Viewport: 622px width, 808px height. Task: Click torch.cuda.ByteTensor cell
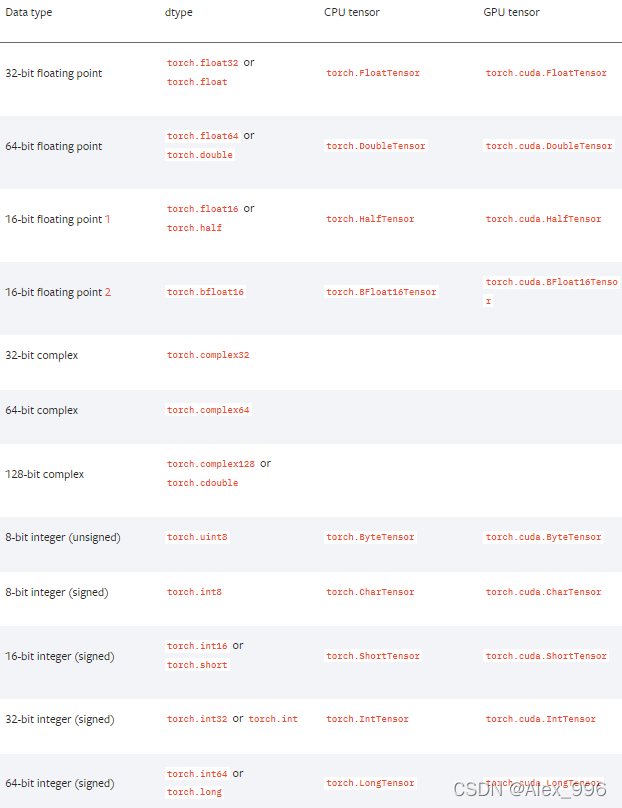coord(544,537)
